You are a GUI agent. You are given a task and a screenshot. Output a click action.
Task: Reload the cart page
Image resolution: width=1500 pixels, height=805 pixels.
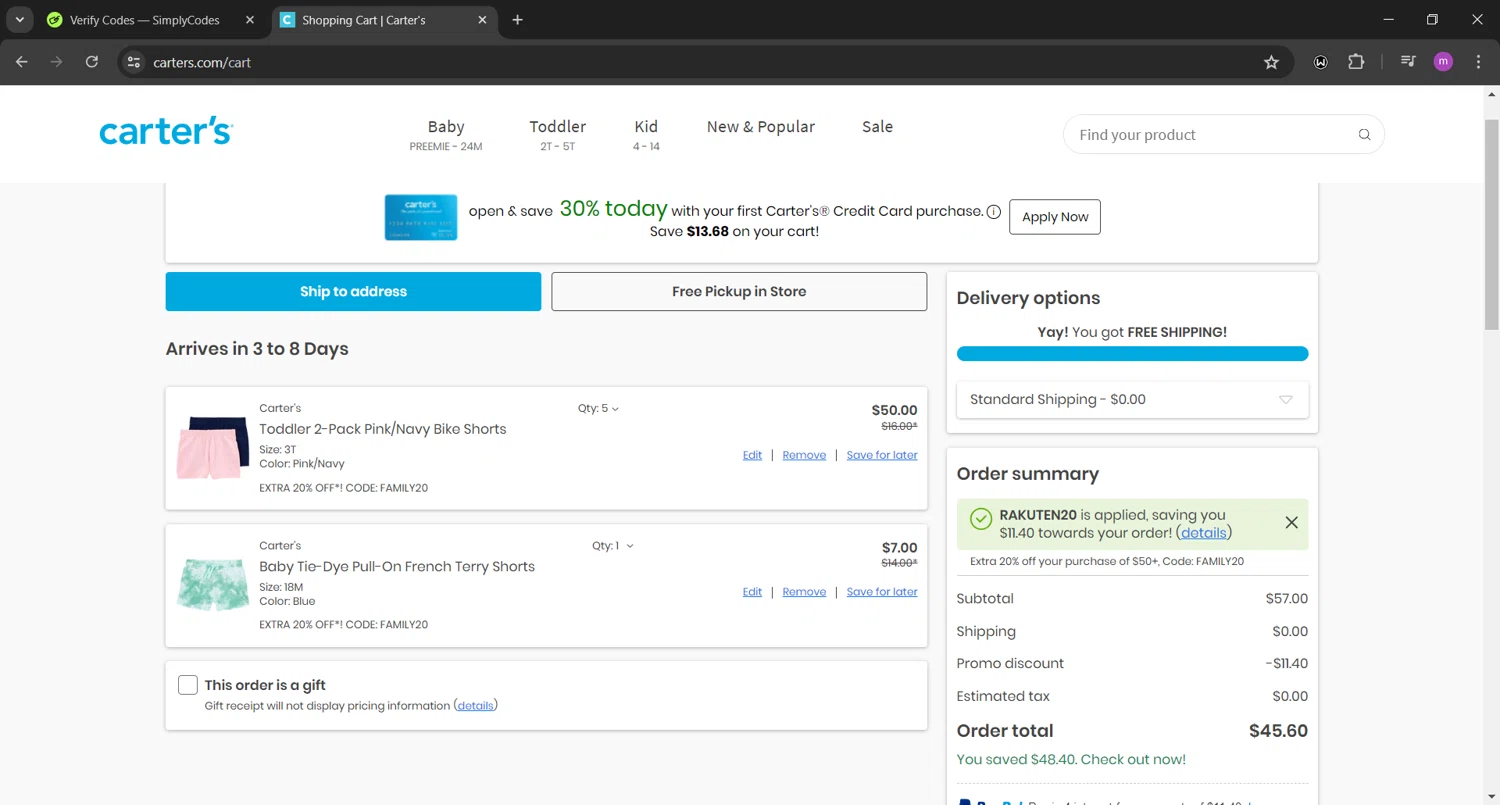click(x=92, y=62)
